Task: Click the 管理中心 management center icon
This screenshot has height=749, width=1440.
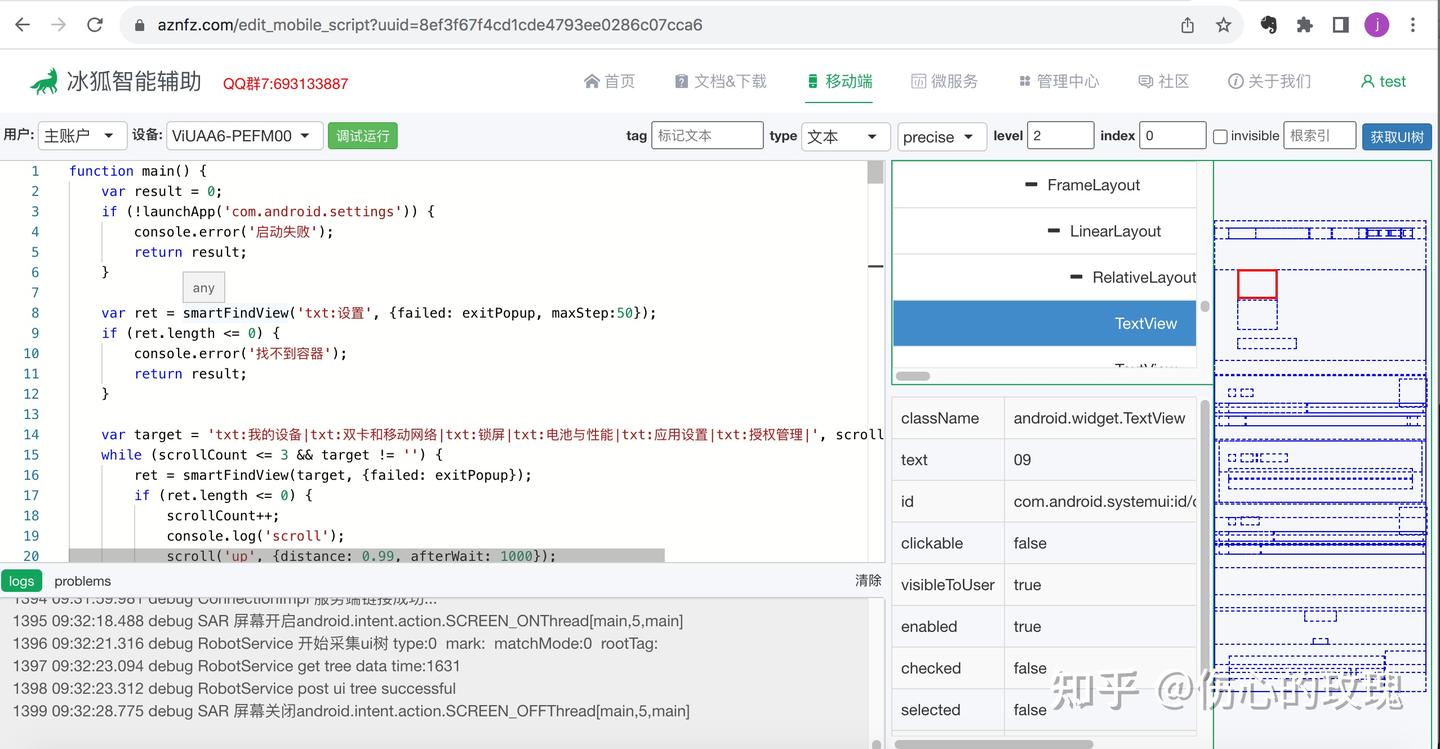Action: pos(1024,81)
